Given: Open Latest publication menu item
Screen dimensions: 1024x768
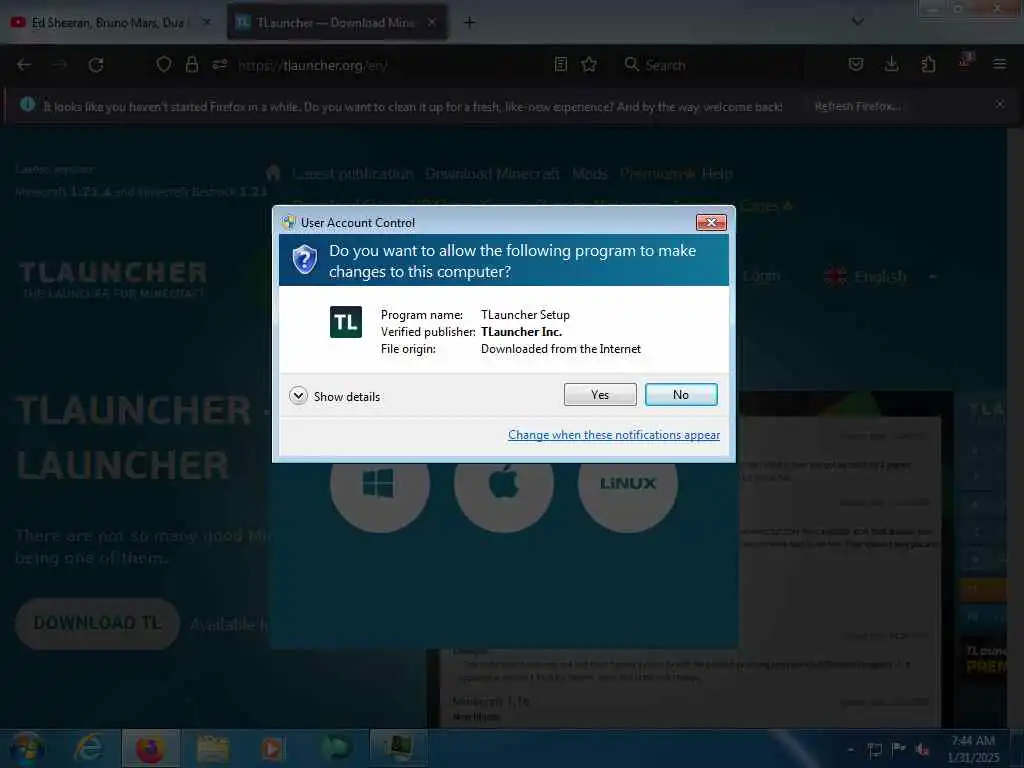Looking at the screenshot, I should coord(353,174).
